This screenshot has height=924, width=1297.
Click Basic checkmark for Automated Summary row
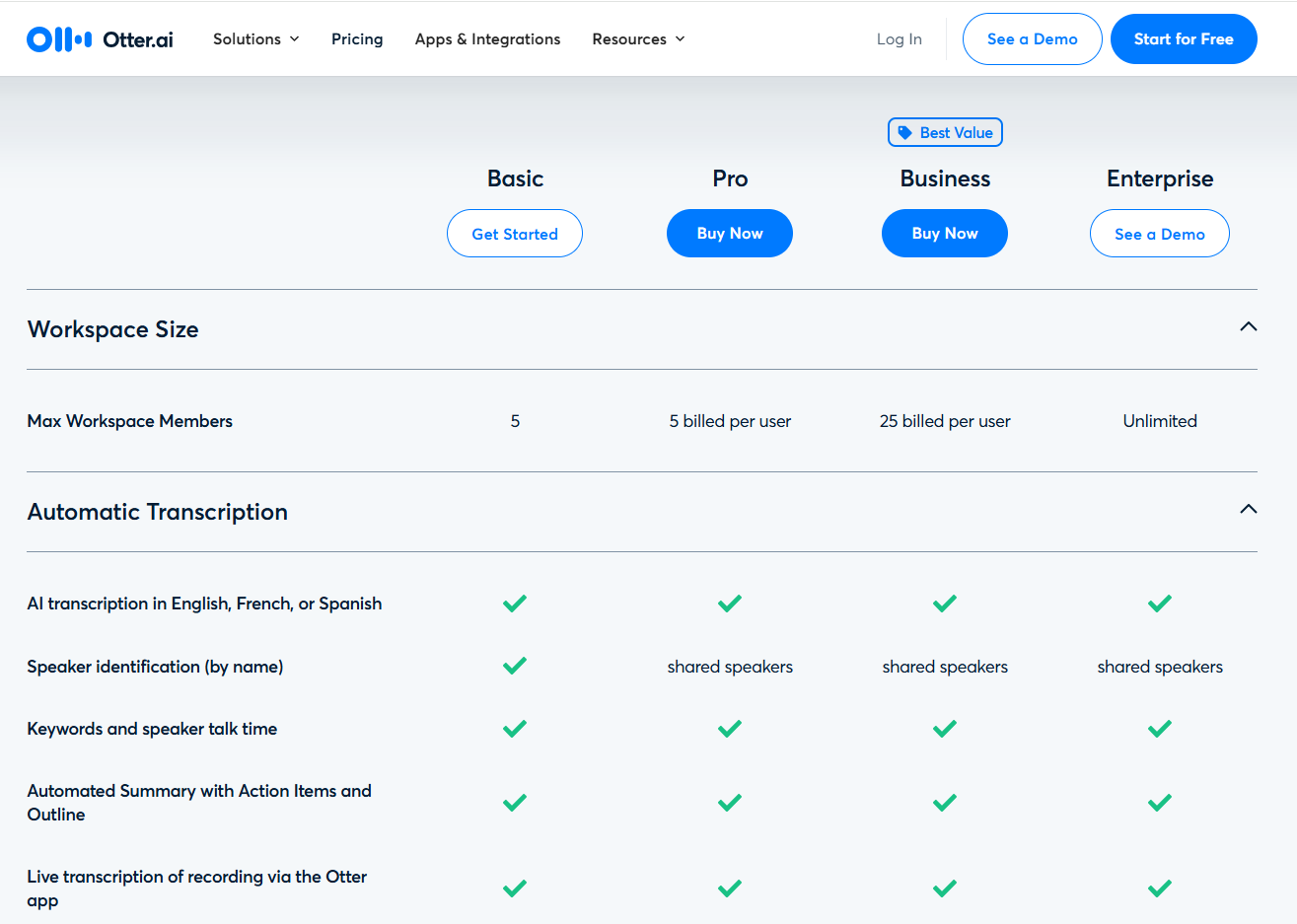click(x=515, y=803)
